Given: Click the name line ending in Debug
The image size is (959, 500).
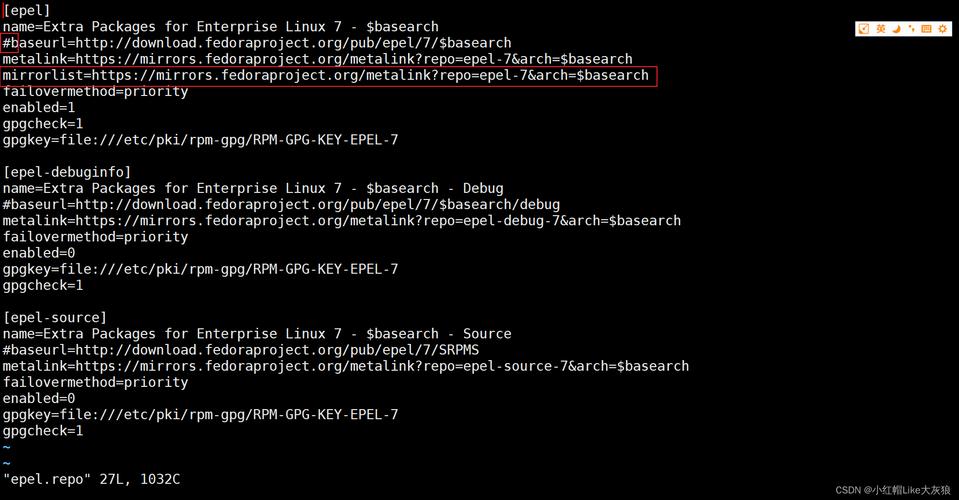Looking at the screenshot, I should click(253, 188).
